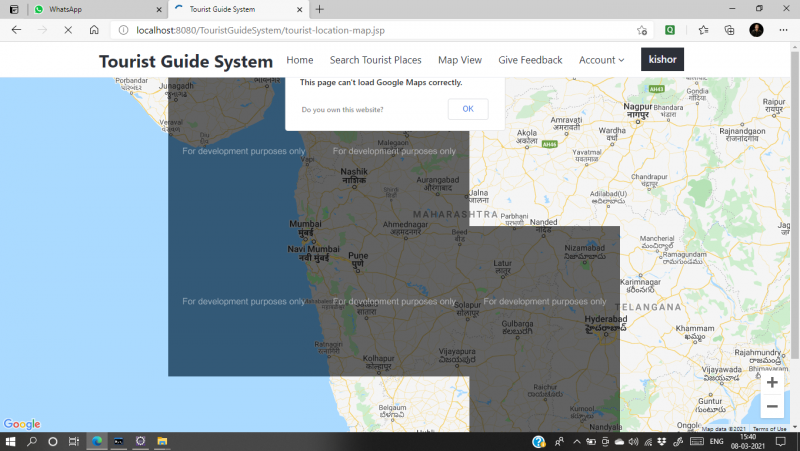Open the volume control
This screenshot has width=800, height=451.
pos(634,442)
